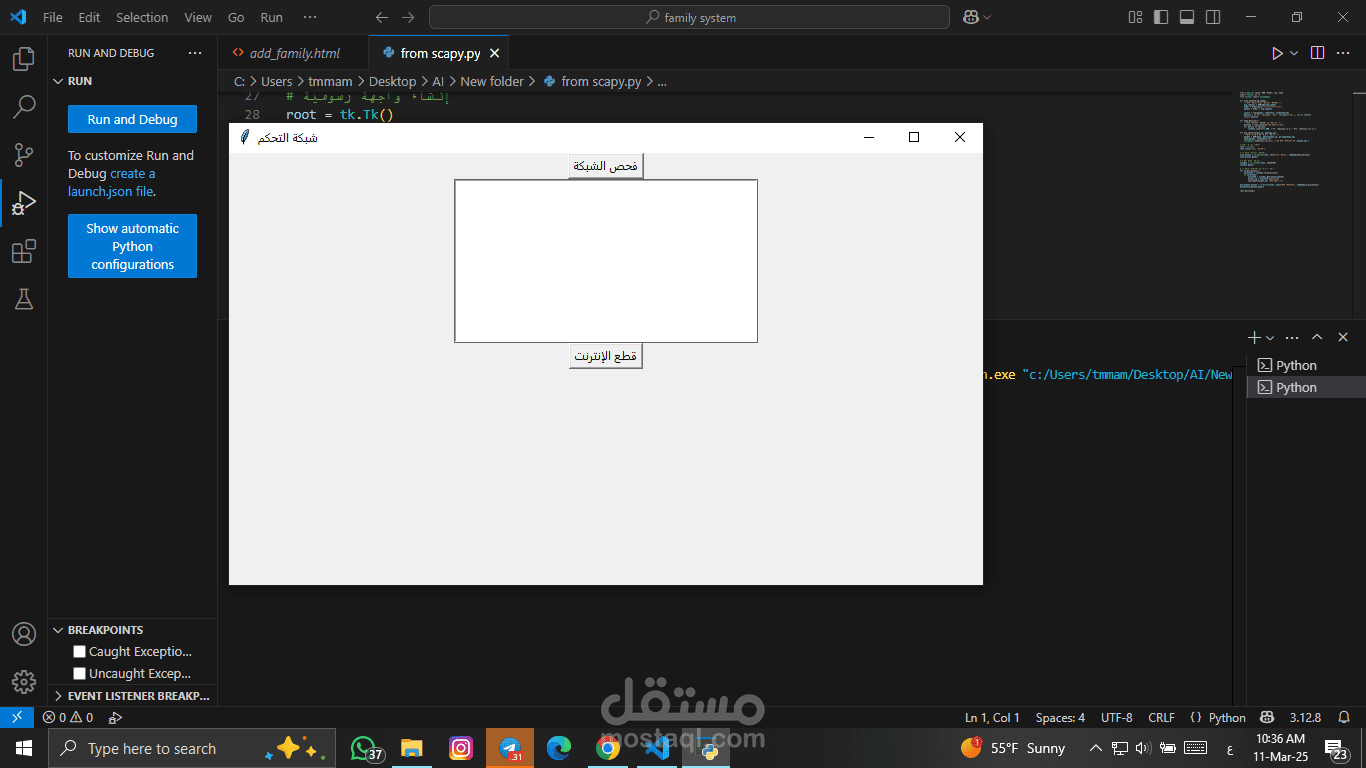Click the family system search bar

[689, 17]
